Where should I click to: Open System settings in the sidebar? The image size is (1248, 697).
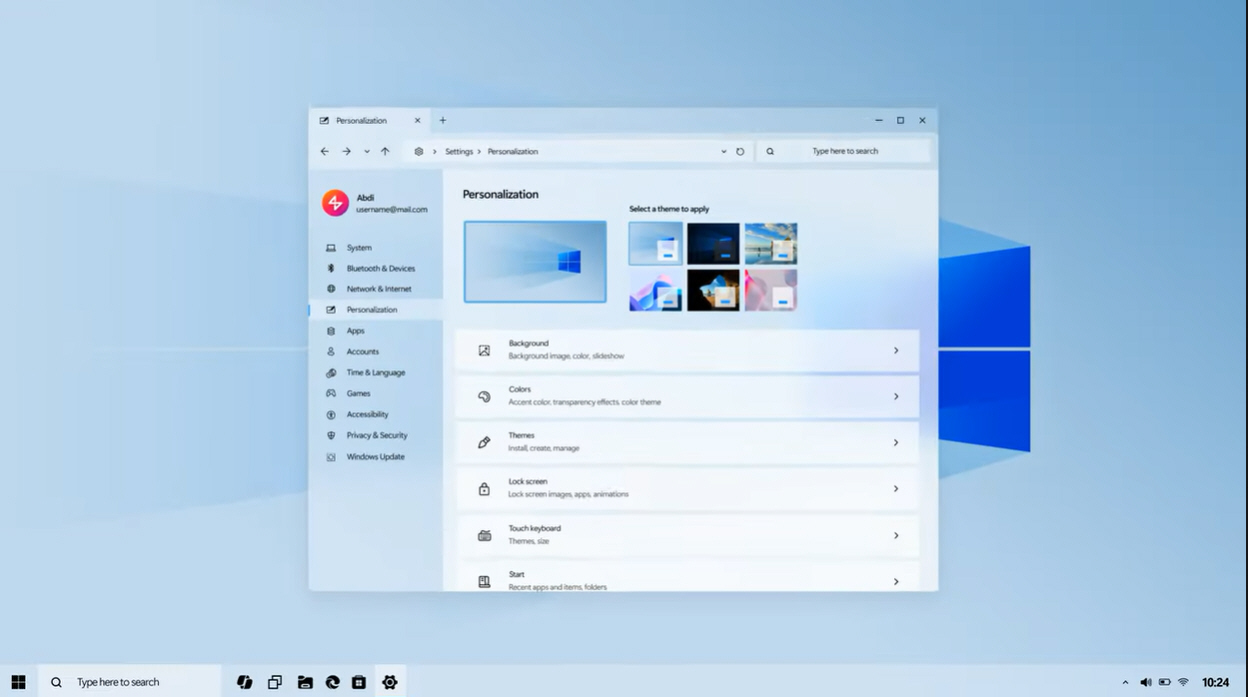coord(358,247)
